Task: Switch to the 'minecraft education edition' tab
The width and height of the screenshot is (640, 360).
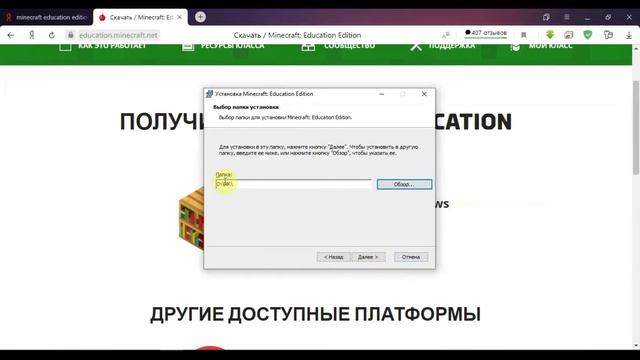Action: point(46,17)
